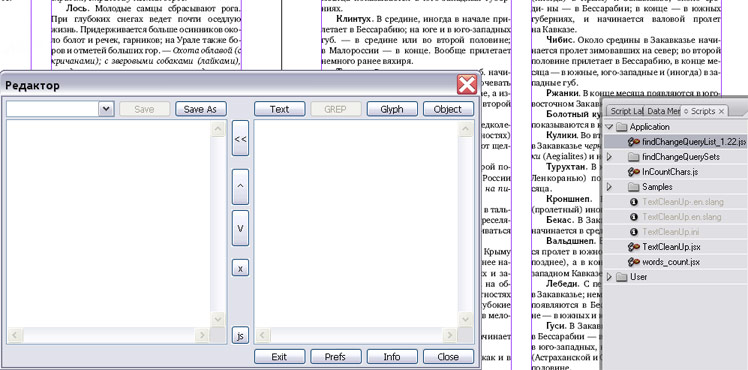The width and height of the screenshot is (748, 370).
Task: Expand the Samples folder
Action: click(x=609, y=187)
